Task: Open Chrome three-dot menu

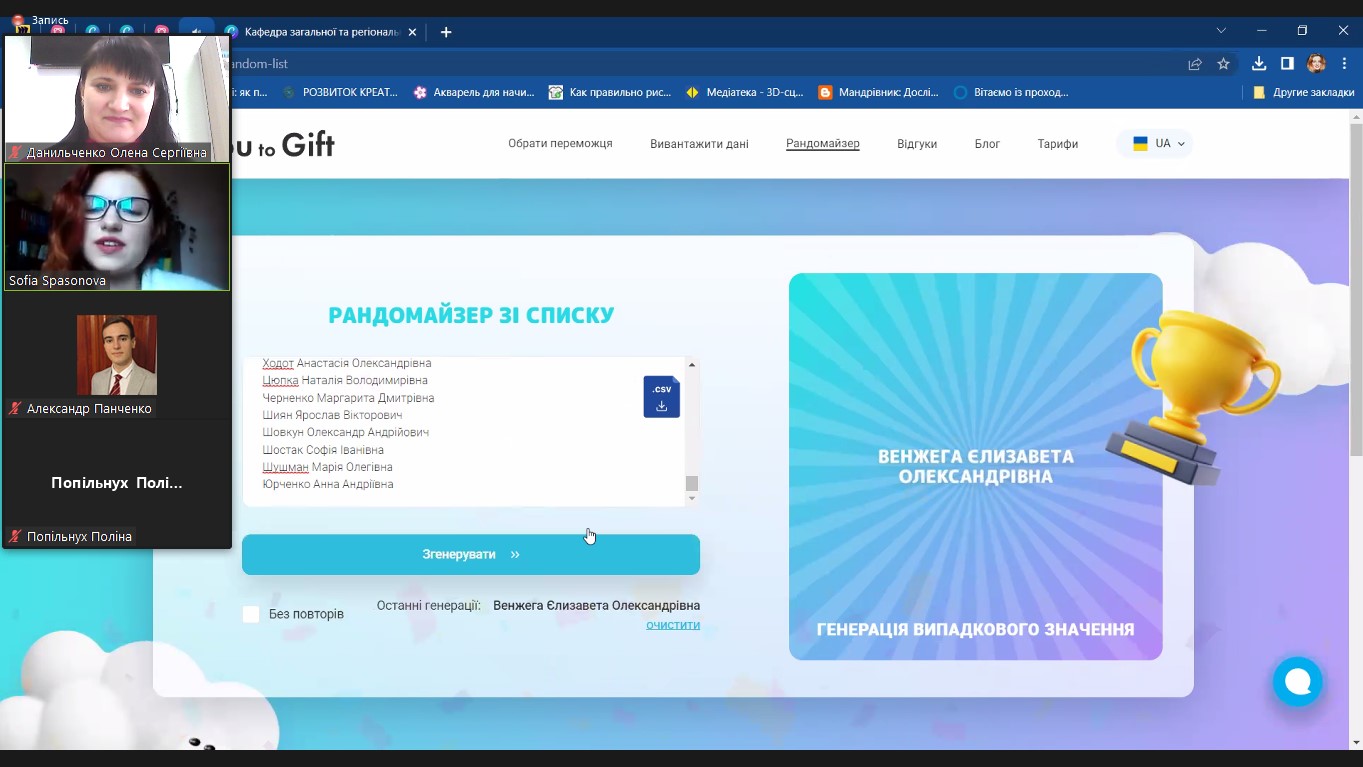Action: click(1344, 64)
